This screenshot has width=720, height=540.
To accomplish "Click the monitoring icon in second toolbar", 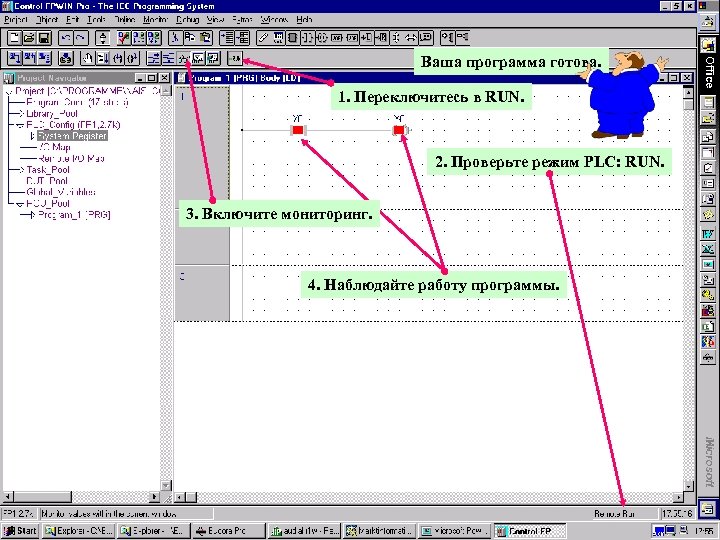I will tap(183, 58).
